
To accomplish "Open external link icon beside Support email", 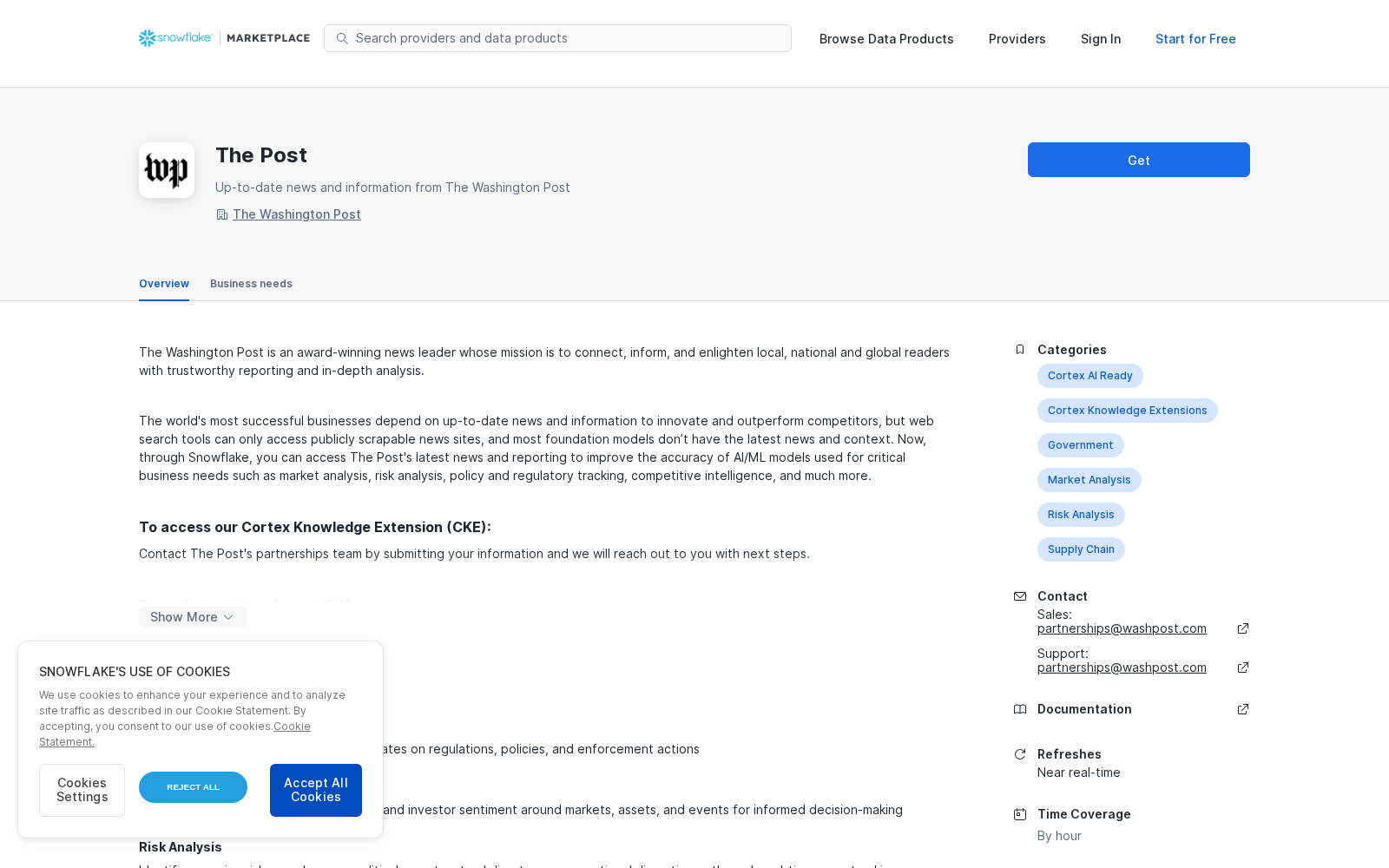I will (1243, 667).
